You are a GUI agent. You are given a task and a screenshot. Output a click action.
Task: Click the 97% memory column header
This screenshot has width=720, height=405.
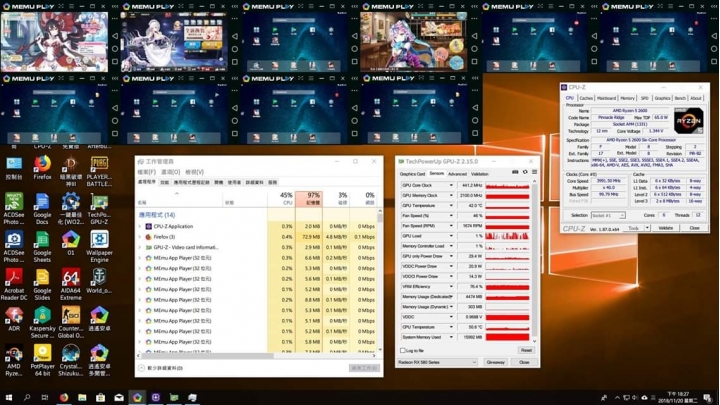click(x=309, y=198)
